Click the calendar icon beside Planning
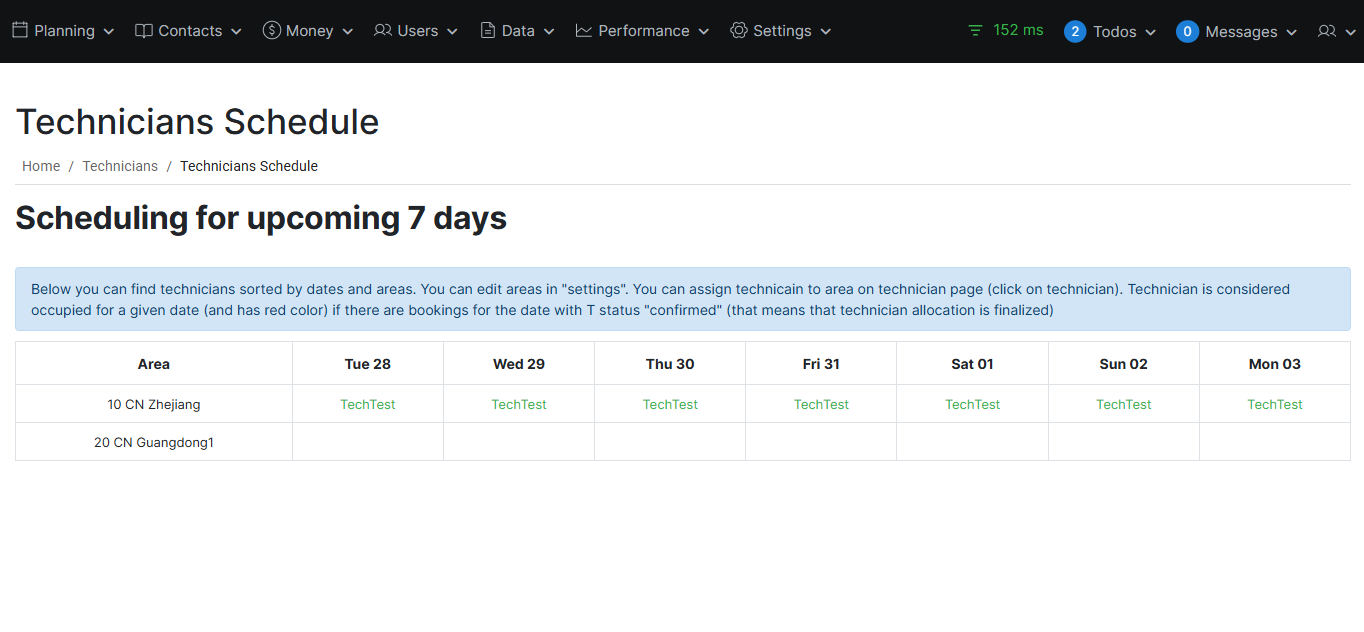 [x=20, y=31]
